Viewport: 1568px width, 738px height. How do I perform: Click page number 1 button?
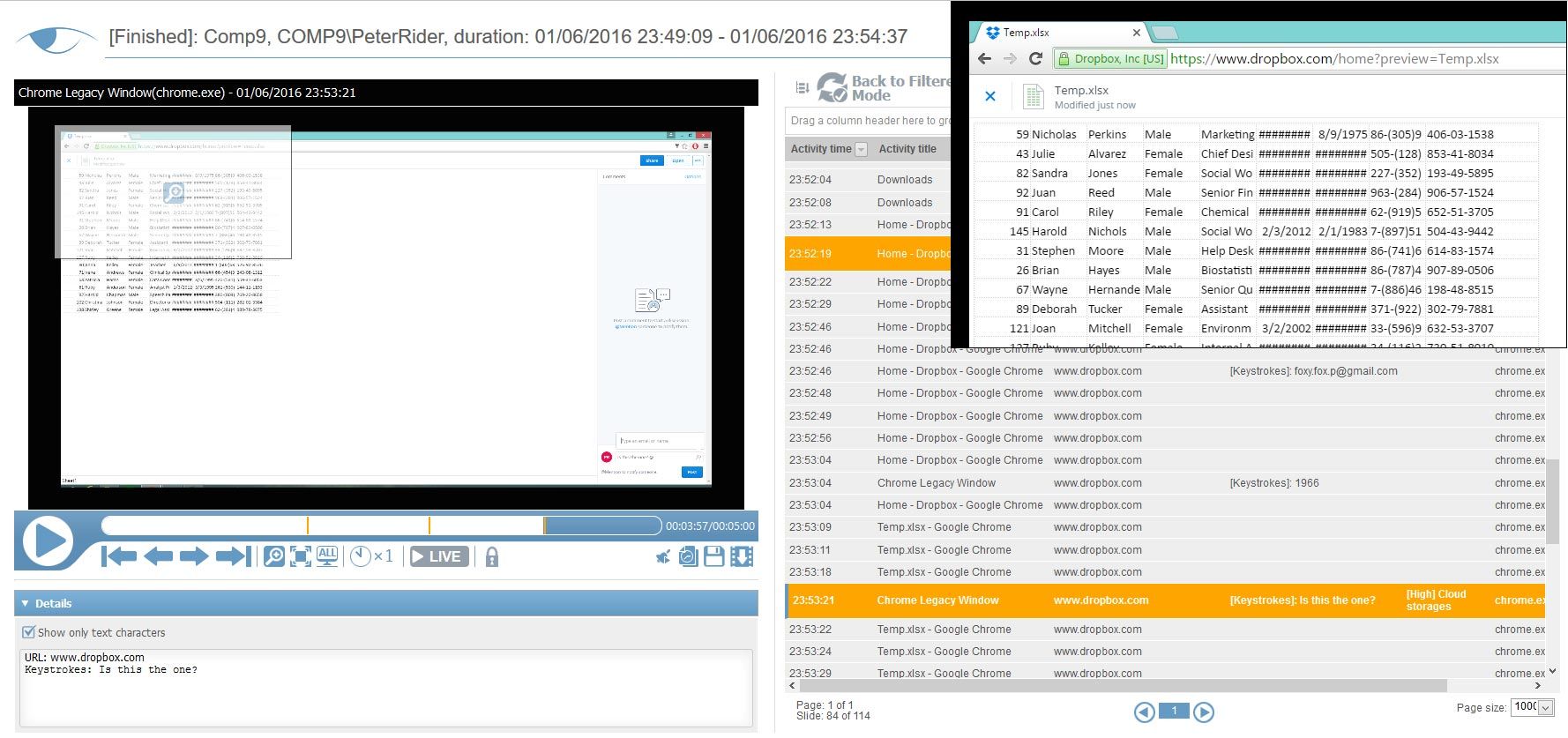click(x=1174, y=711)
